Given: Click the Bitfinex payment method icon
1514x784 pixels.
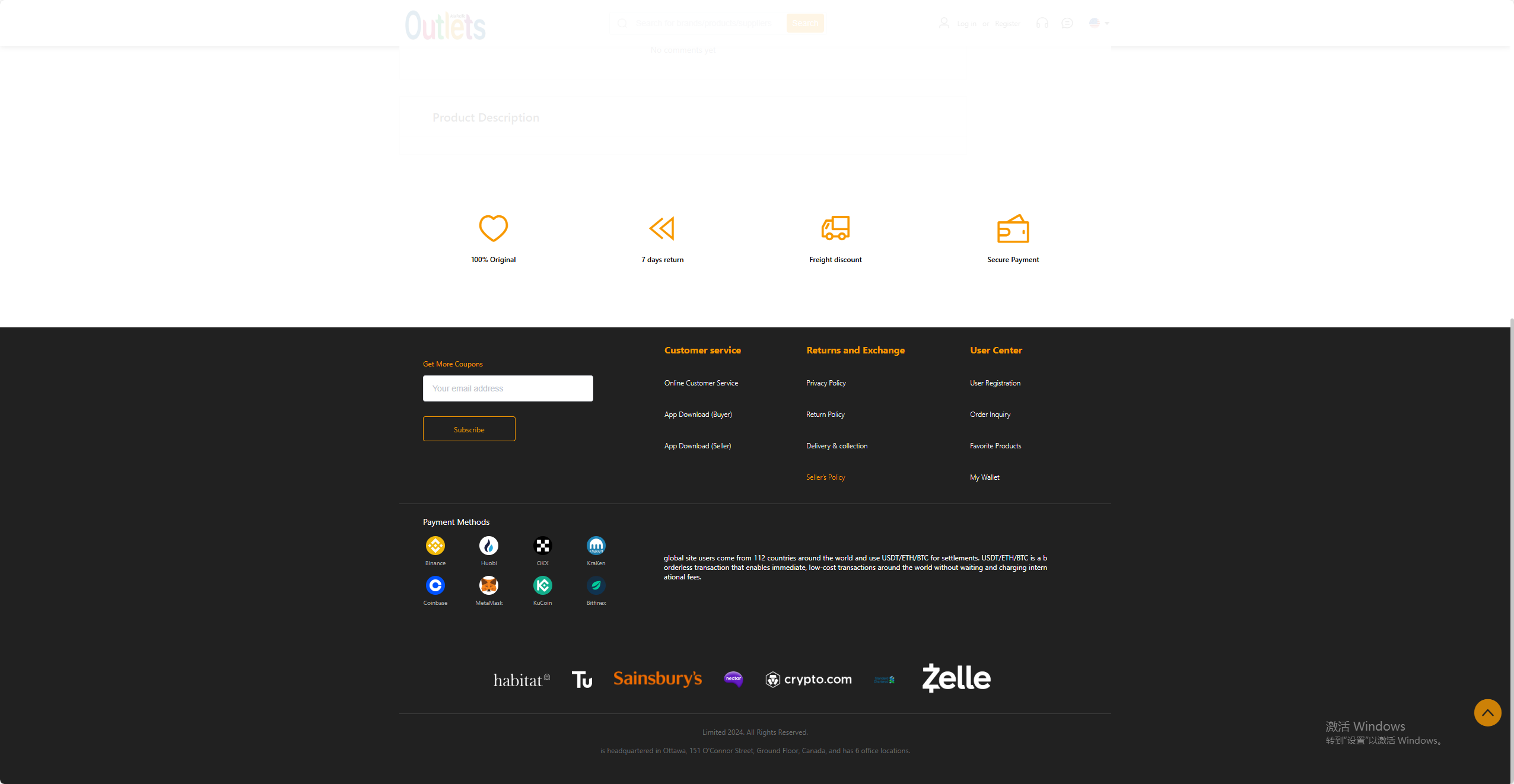Looking at the screenshot, I should [596, 585].
